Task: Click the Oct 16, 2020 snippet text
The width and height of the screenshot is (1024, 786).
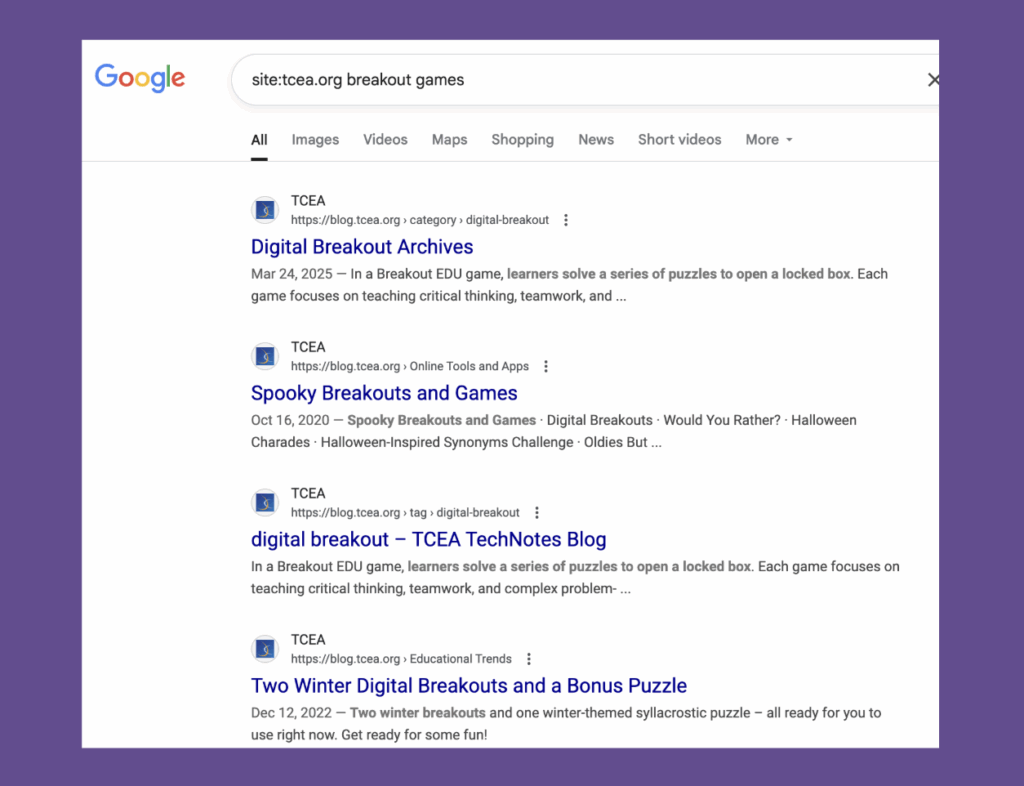Action: tap(554, 431)
